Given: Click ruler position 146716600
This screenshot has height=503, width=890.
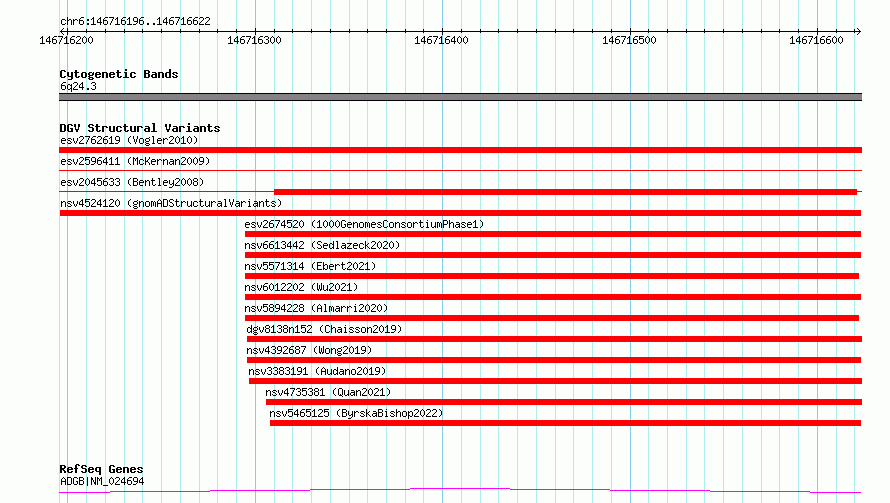Looking at the screenshot, I should (816, 40).
